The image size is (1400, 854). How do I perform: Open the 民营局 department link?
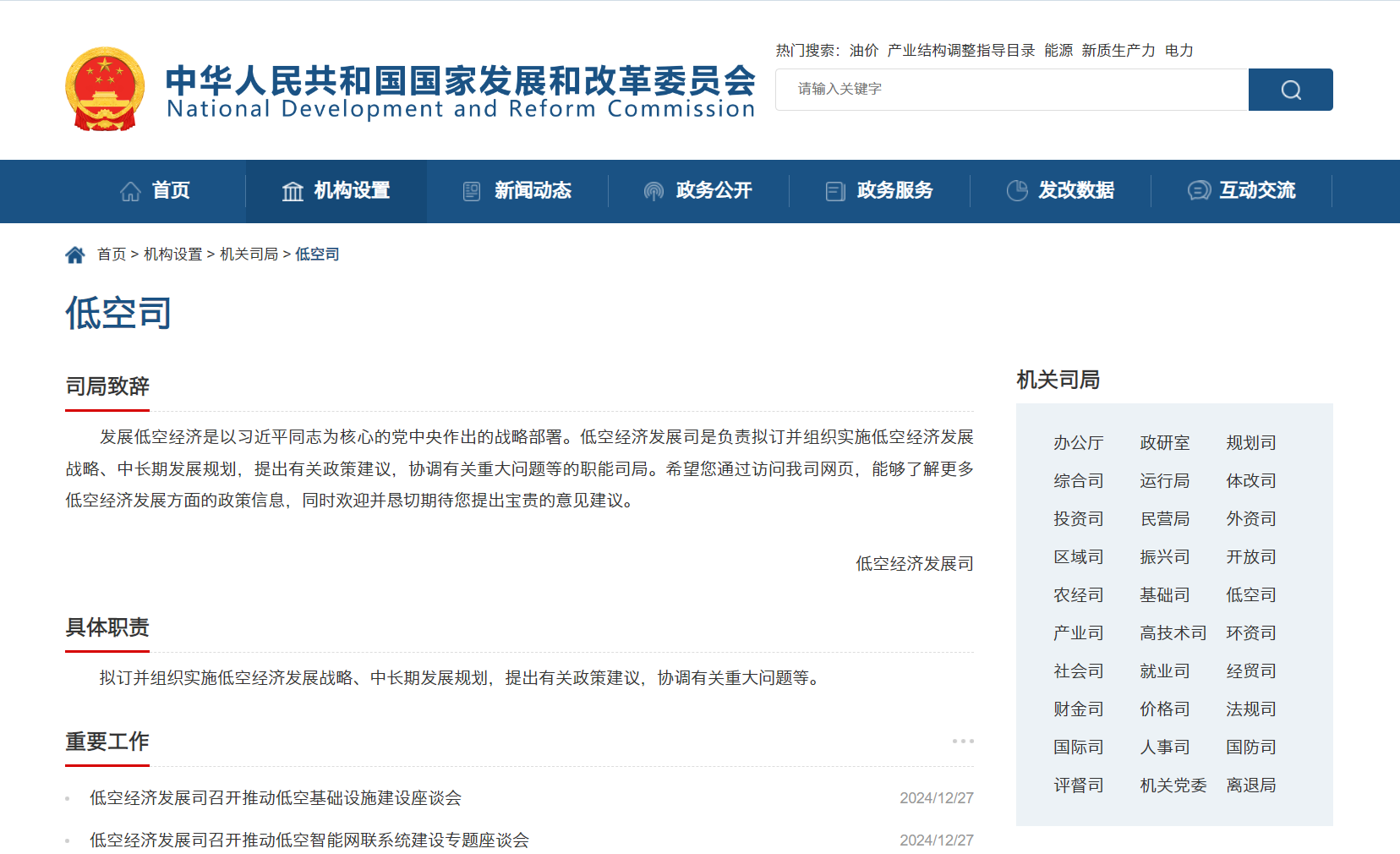click(x=1165, y=519)
